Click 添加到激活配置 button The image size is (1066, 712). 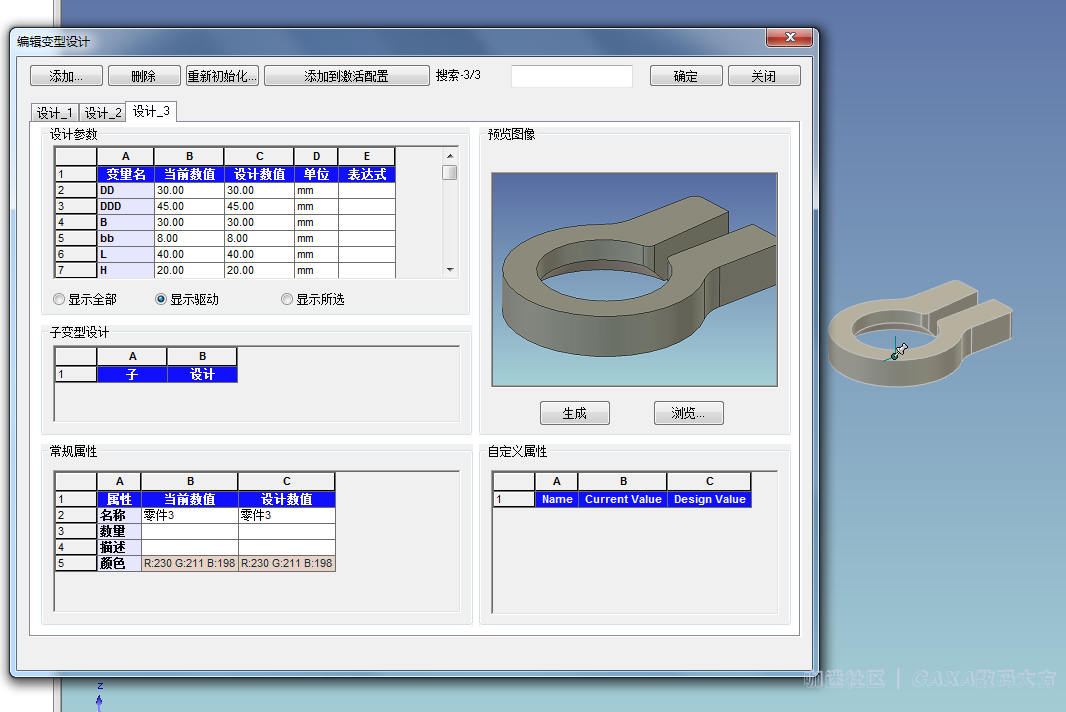point(346,76)
